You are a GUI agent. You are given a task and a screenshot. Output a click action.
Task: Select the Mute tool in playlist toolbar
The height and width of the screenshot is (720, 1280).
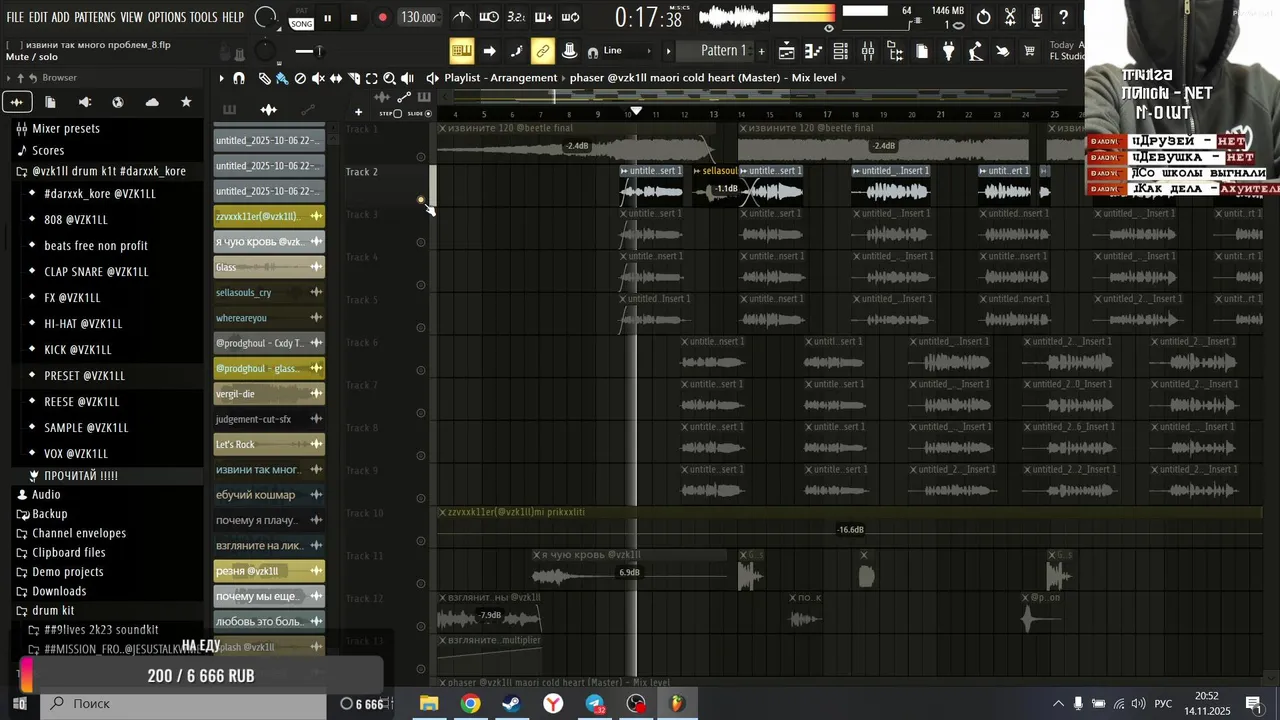(x=318, y=78)
